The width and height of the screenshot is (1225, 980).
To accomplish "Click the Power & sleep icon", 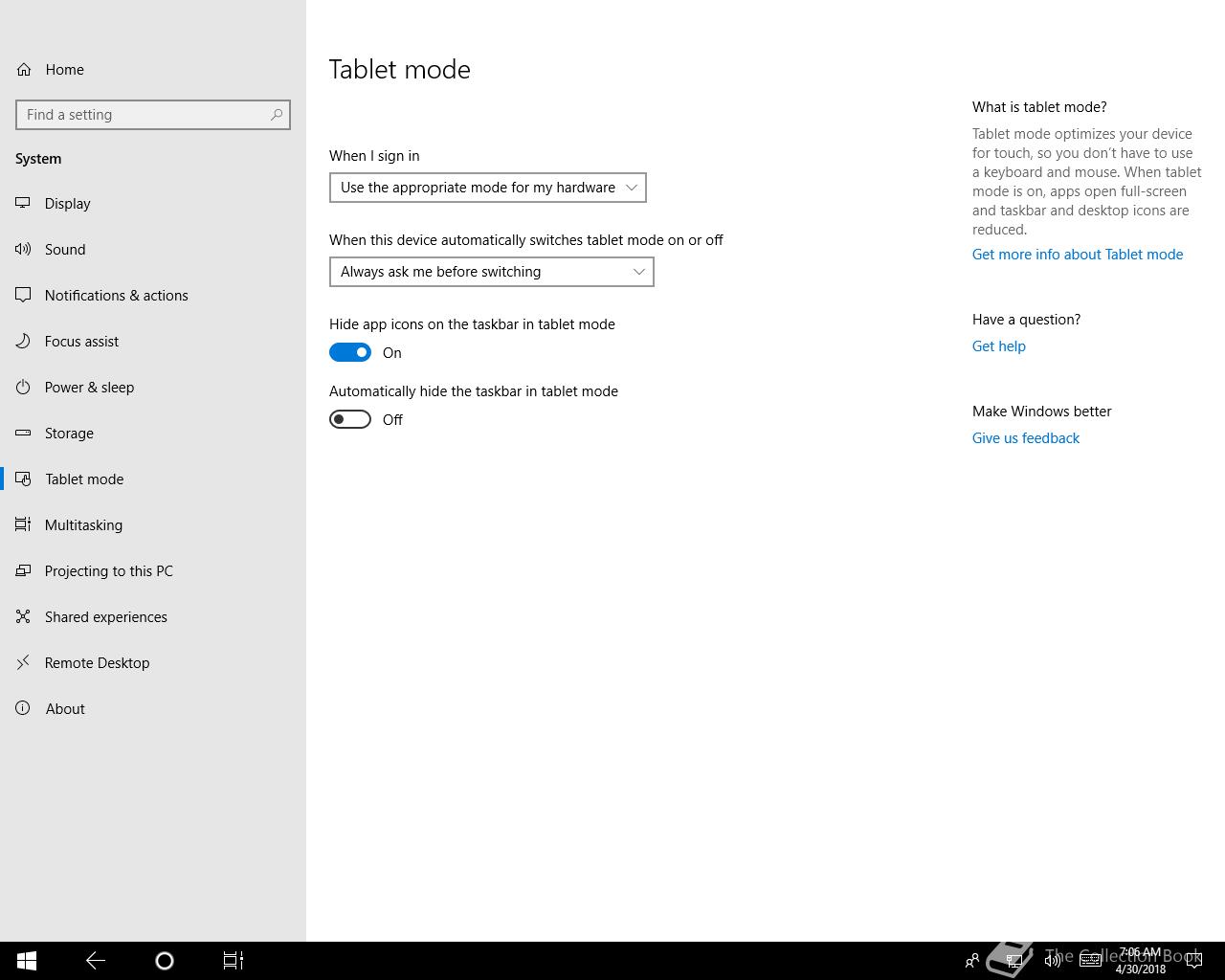I will click(23, 387).
